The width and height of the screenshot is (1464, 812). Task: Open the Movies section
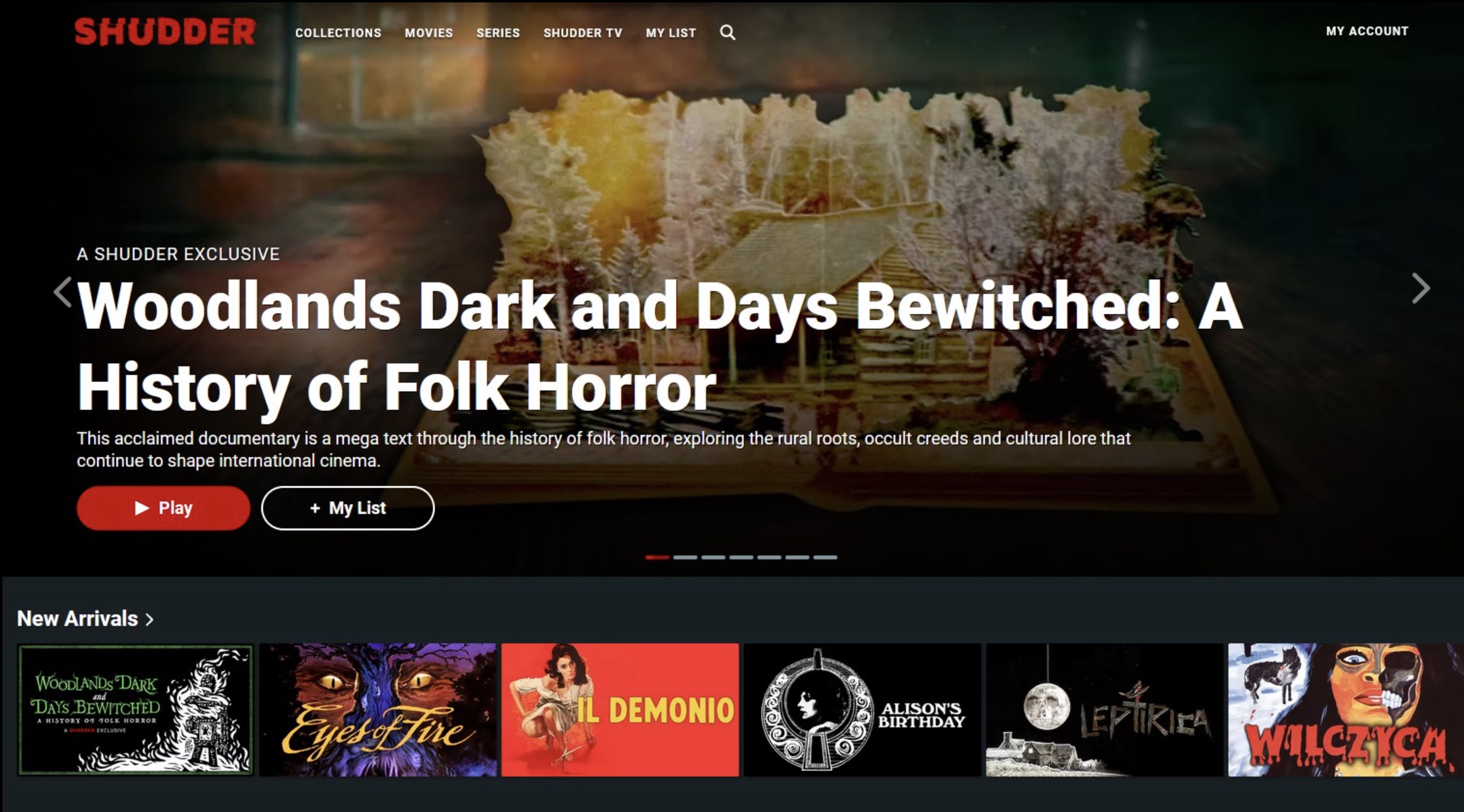[428, 33]
